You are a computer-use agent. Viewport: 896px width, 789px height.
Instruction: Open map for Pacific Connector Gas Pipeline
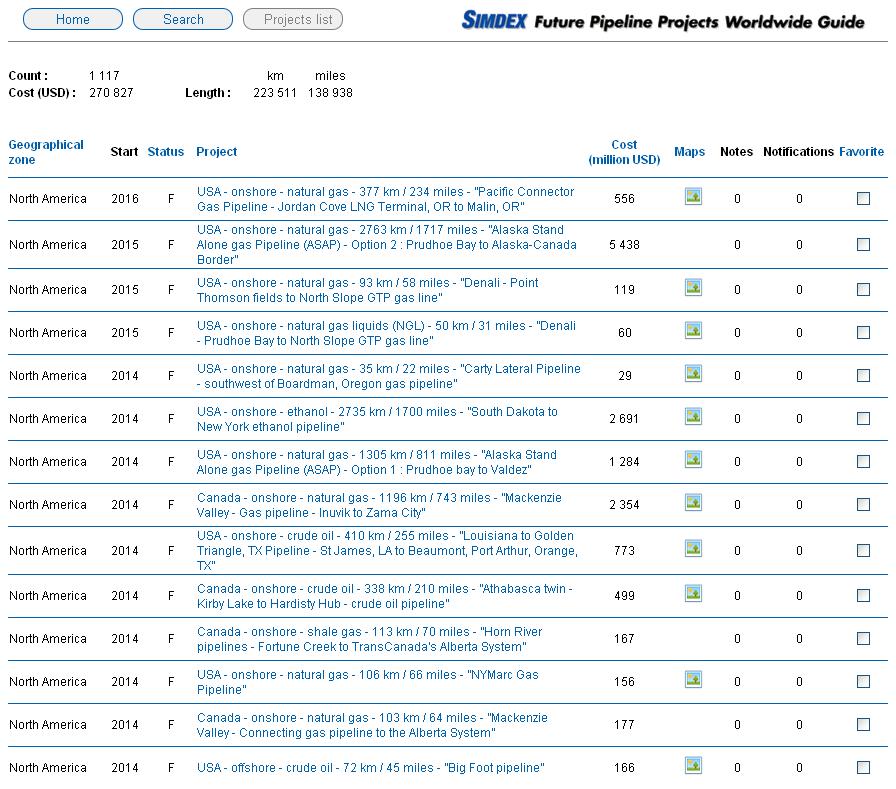point(693,197)
